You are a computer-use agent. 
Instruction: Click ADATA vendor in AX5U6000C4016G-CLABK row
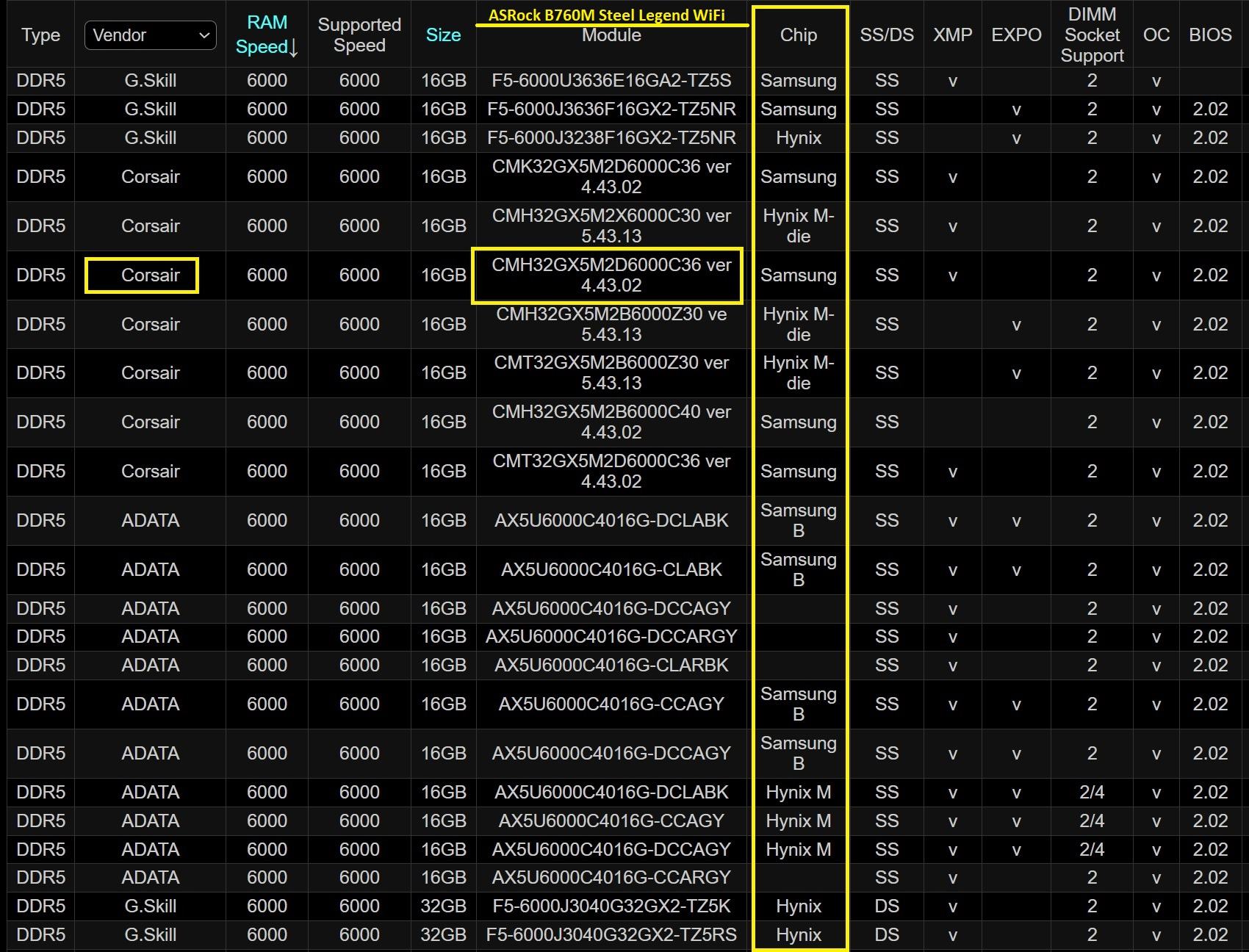[150, 569]
